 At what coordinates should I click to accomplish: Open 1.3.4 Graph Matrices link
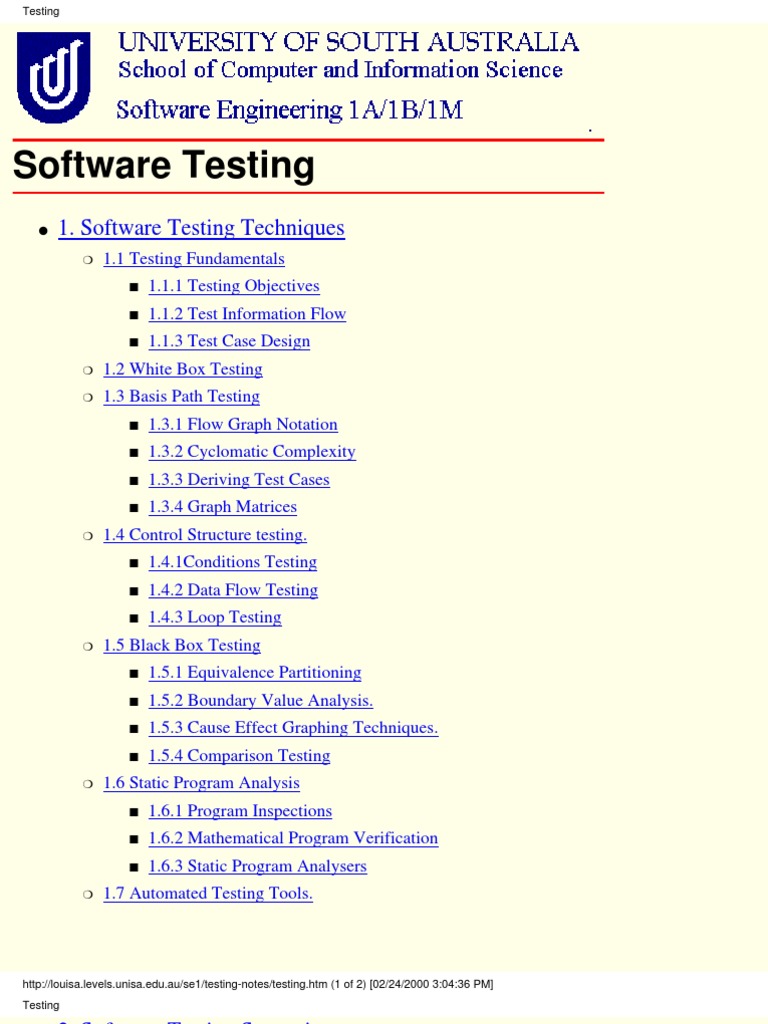(222, 507)
